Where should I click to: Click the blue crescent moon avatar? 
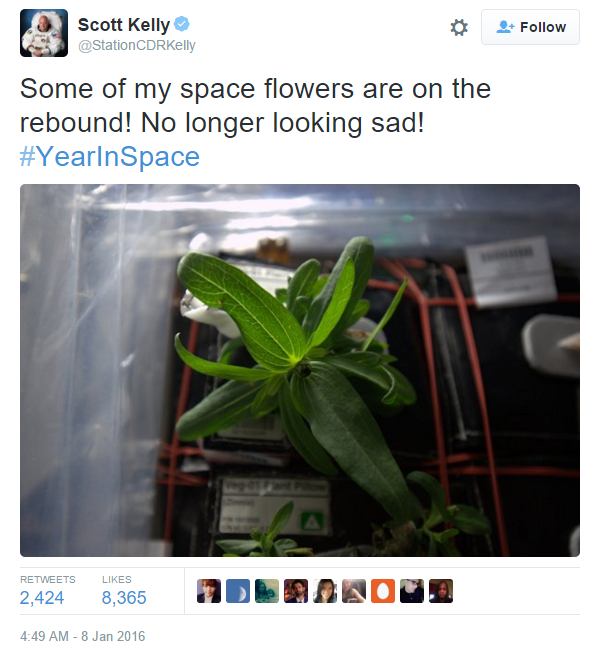click(238, 591)
